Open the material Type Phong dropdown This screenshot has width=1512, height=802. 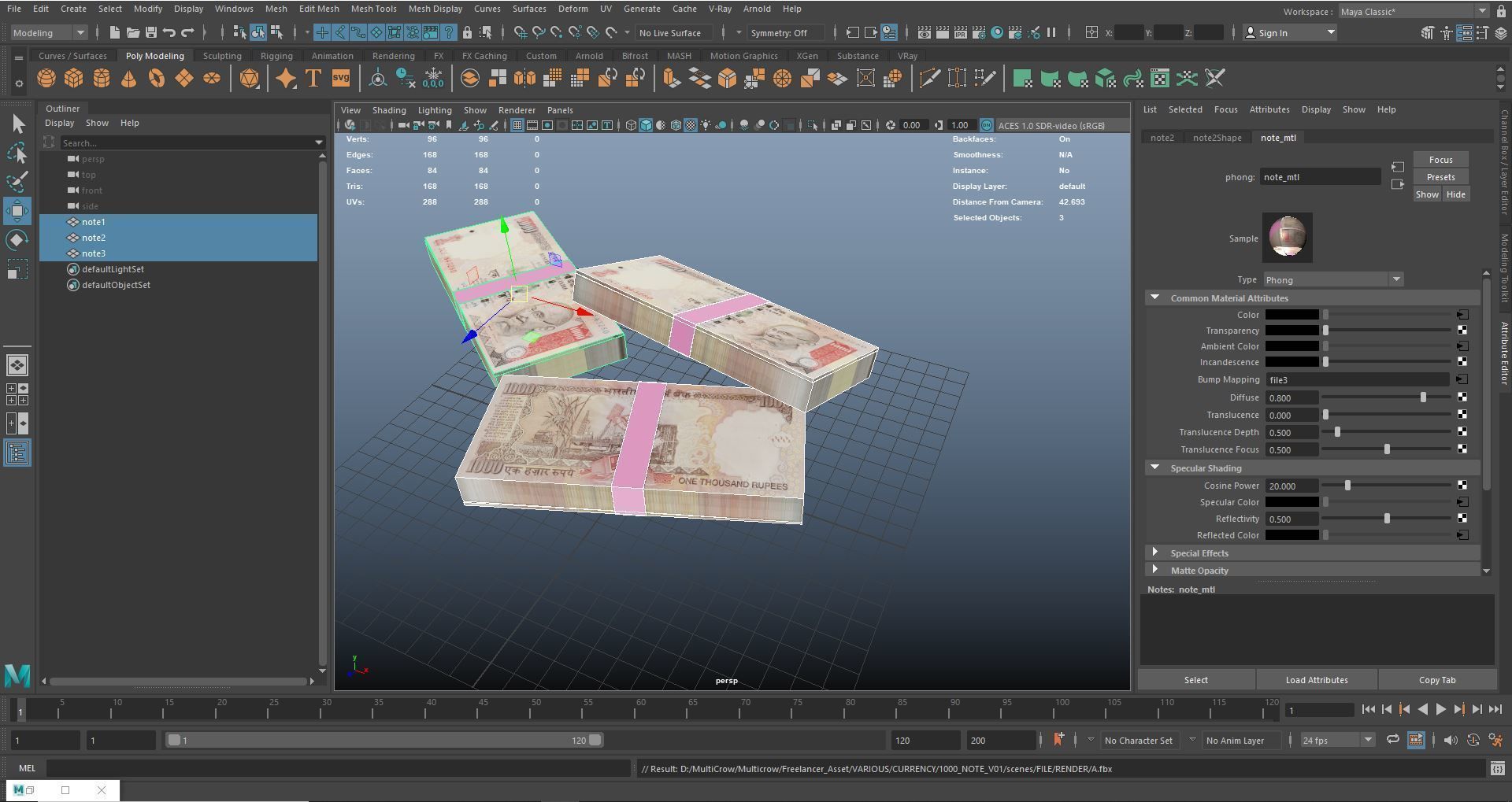coord(1333,279)
